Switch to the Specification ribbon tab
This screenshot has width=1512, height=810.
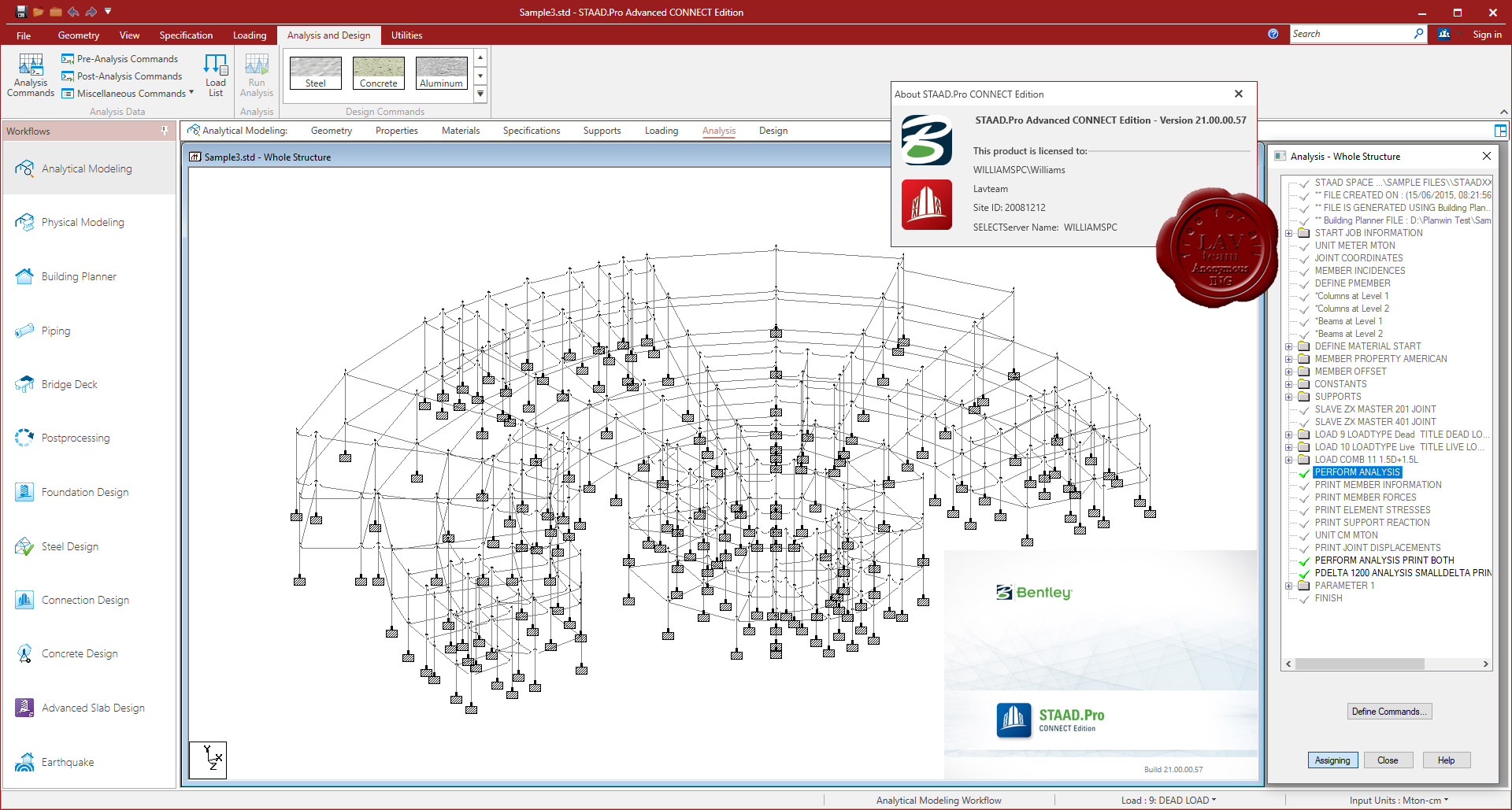186,35
